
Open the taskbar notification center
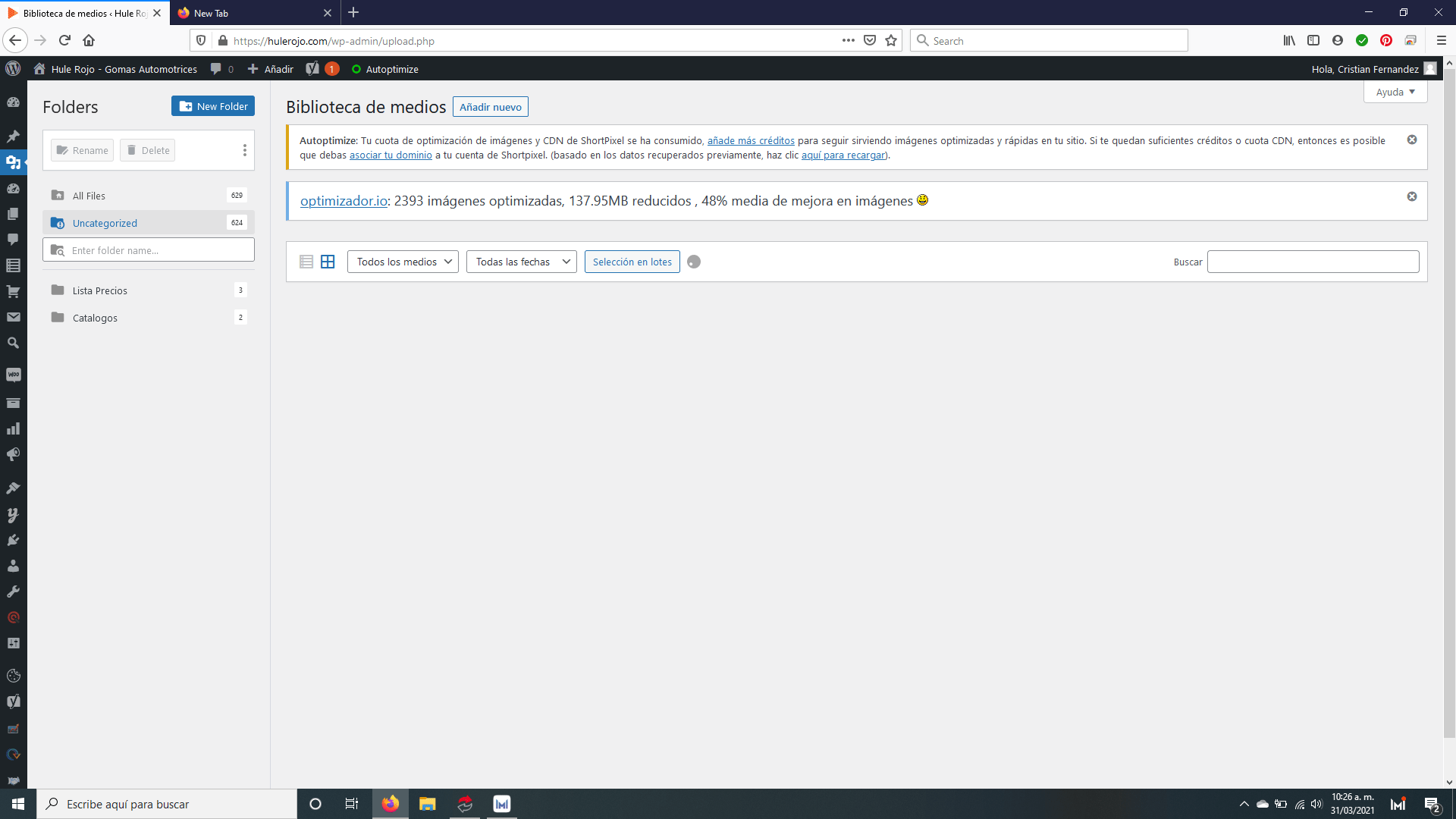tap(1432, 804)
